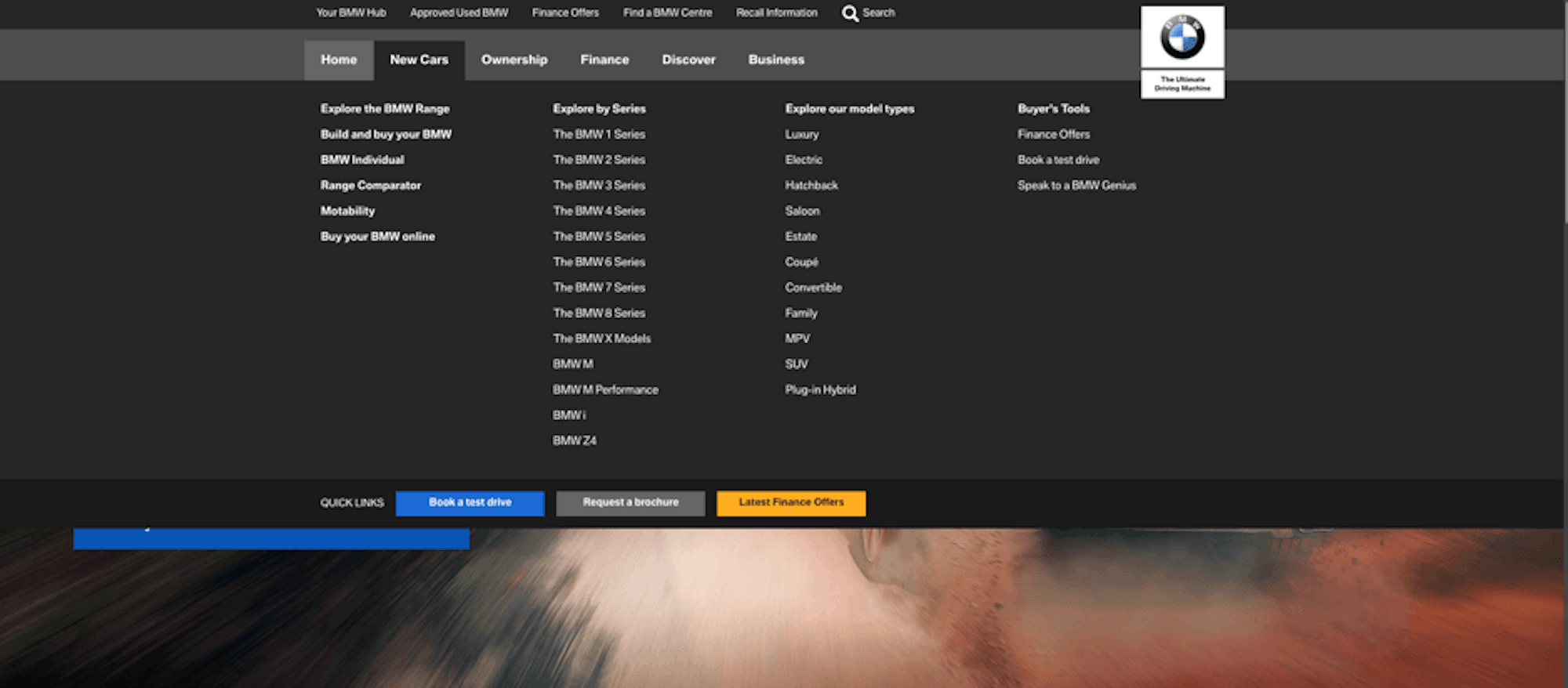Open the Finance menu in main navigation
This screenshot has width=1568, height=688.
(x=604, y=60)
